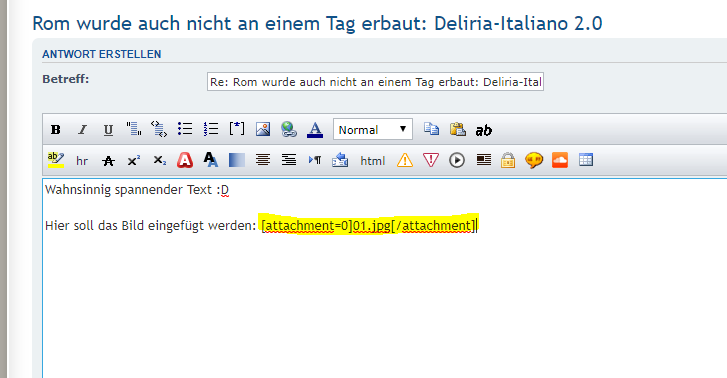Open font color picker (blue A)
Screen dimensions: 727x378
pos(315,129)
